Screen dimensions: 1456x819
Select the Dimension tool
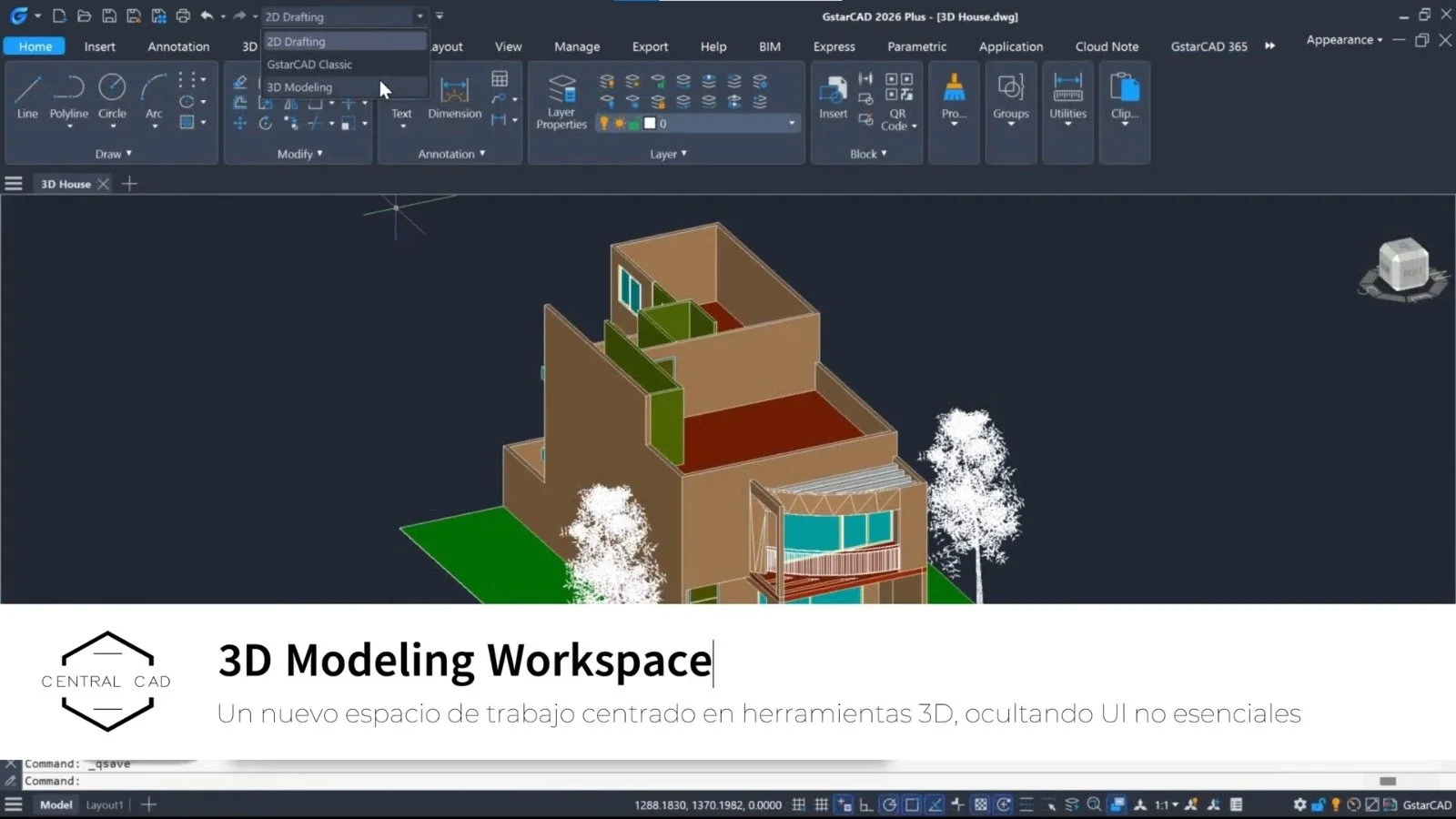click(454, 96)
